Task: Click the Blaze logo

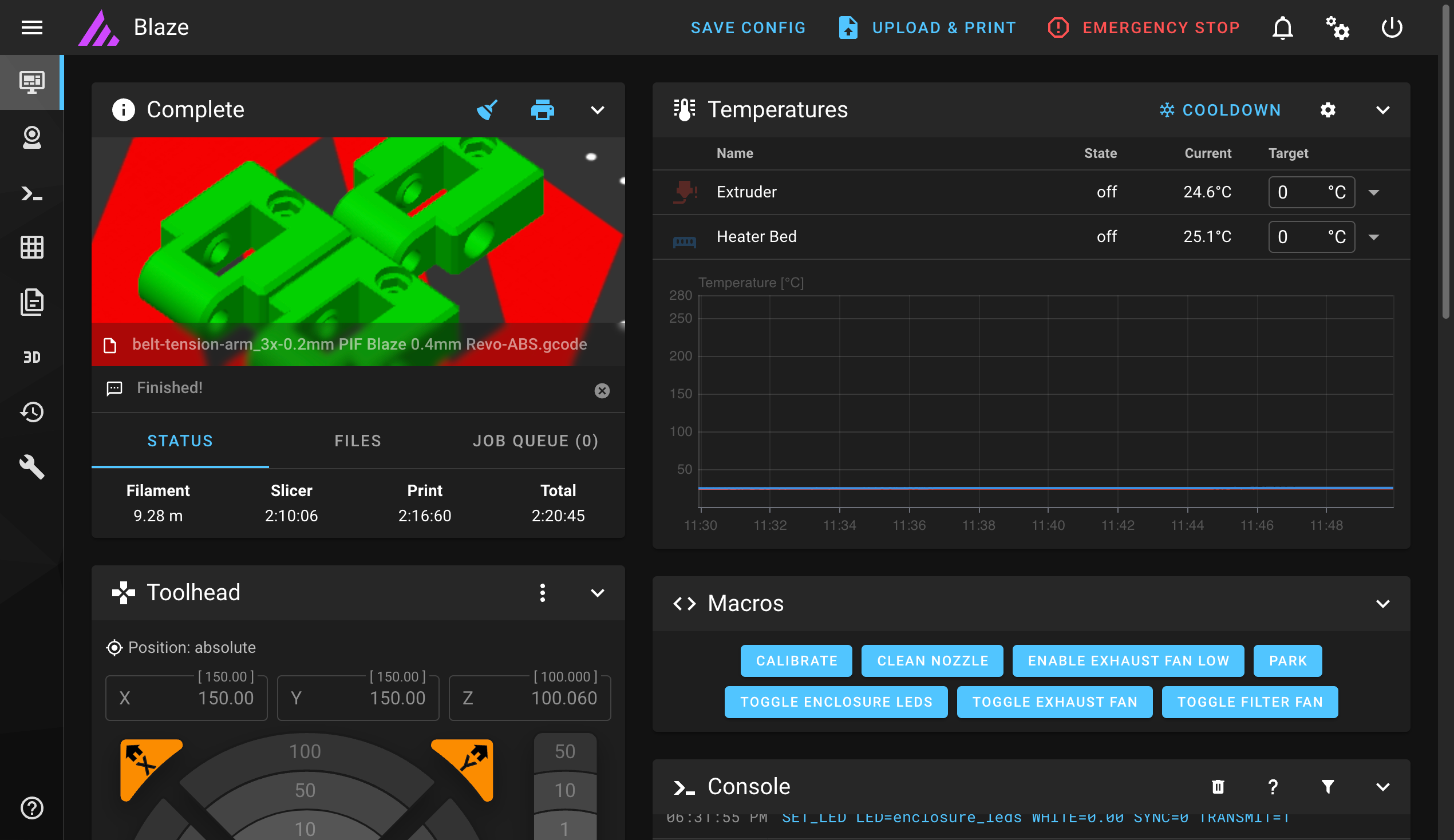Action: click(x=98, y=27)
